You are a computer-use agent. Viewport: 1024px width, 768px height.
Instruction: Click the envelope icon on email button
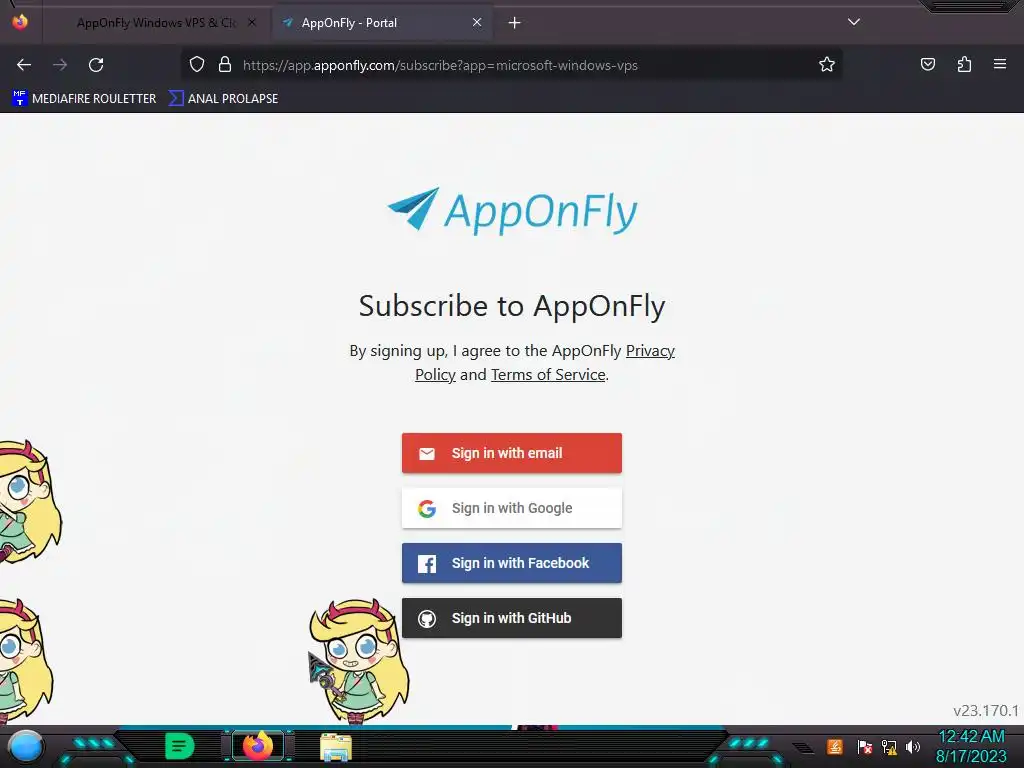click(x=426, y=453)
